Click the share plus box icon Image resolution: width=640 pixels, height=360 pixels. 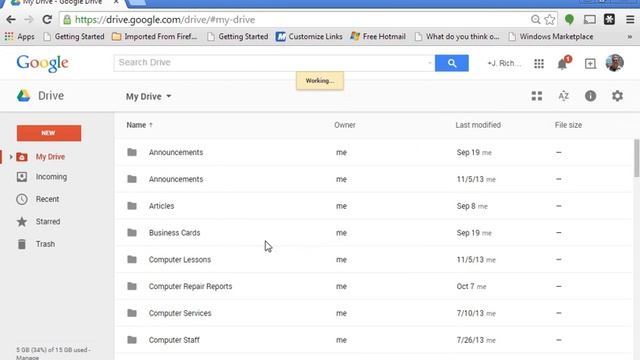click(x=590, y=63)
